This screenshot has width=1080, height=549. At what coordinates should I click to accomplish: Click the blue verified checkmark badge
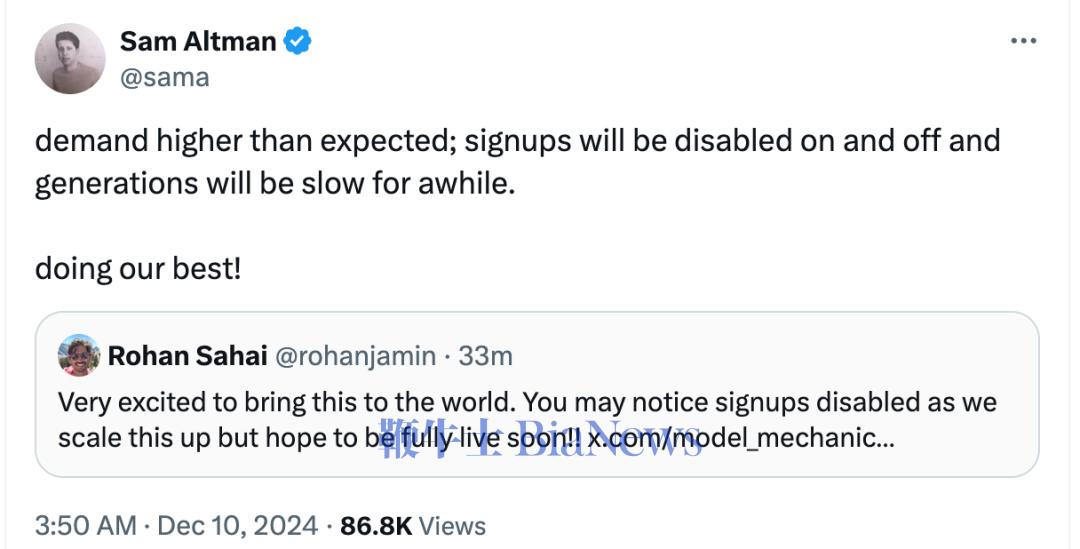(x=298, y=41)
